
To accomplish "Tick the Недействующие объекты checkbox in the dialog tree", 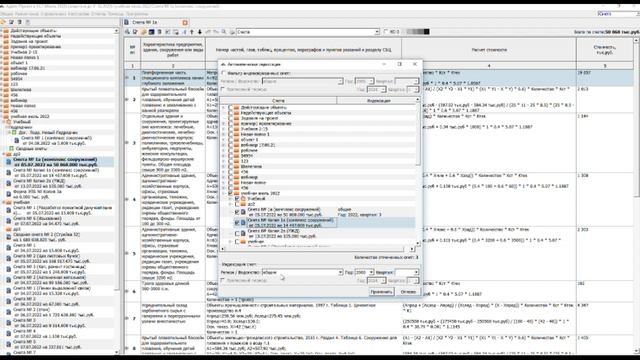I will [231, 113].
